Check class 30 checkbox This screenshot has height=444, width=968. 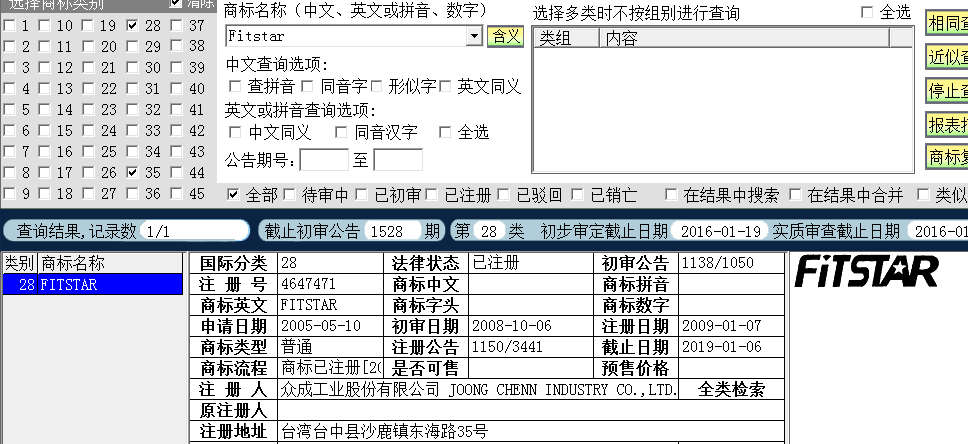tap(132, 67)
